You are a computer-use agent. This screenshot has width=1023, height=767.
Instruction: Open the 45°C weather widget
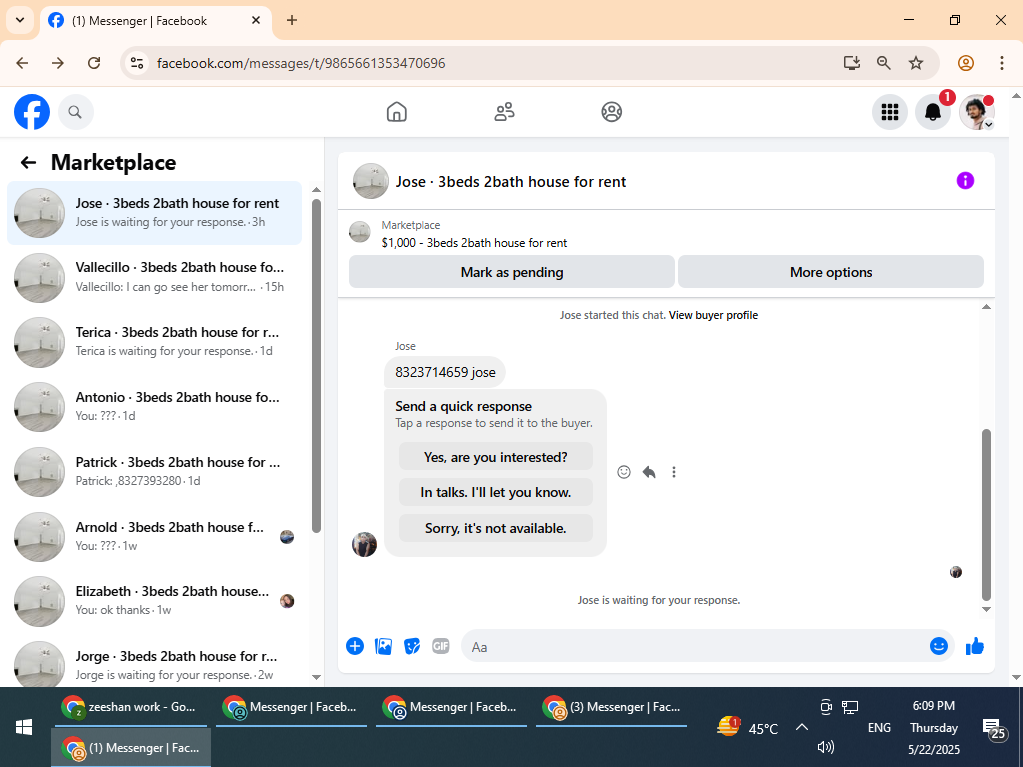tap(748, 727)
